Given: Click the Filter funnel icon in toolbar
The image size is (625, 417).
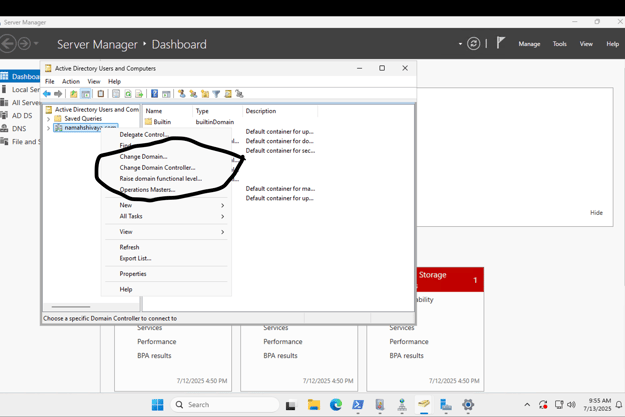Looking at the screenshot, I should (x=216, y=94).
